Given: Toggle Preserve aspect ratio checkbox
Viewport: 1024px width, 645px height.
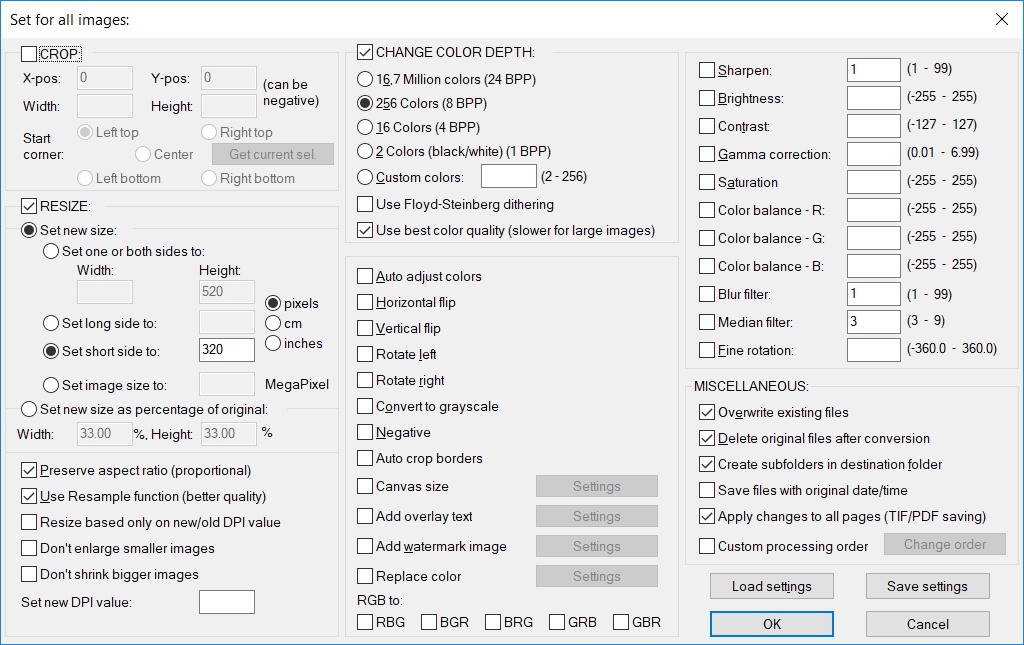Looking at the screenshot, I should coord(29,470).
